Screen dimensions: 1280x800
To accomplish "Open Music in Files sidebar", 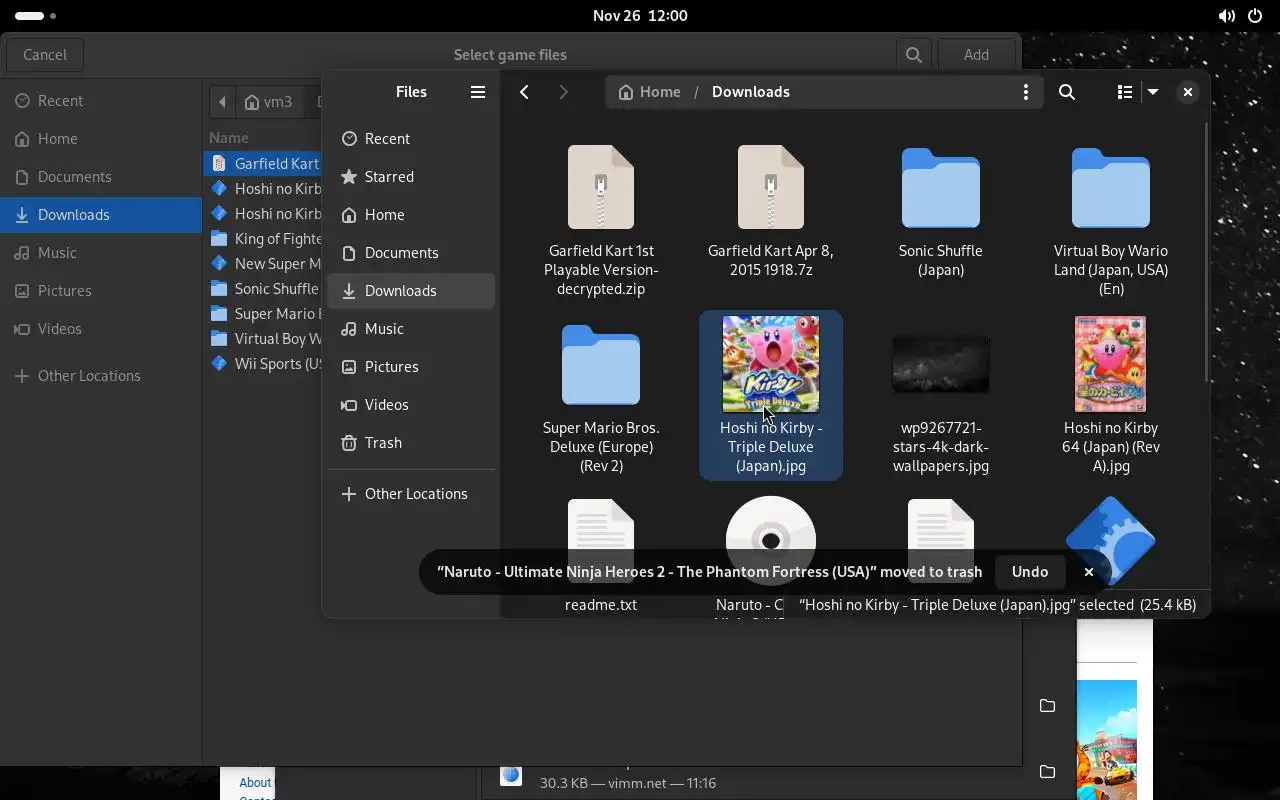I will 411,329.
